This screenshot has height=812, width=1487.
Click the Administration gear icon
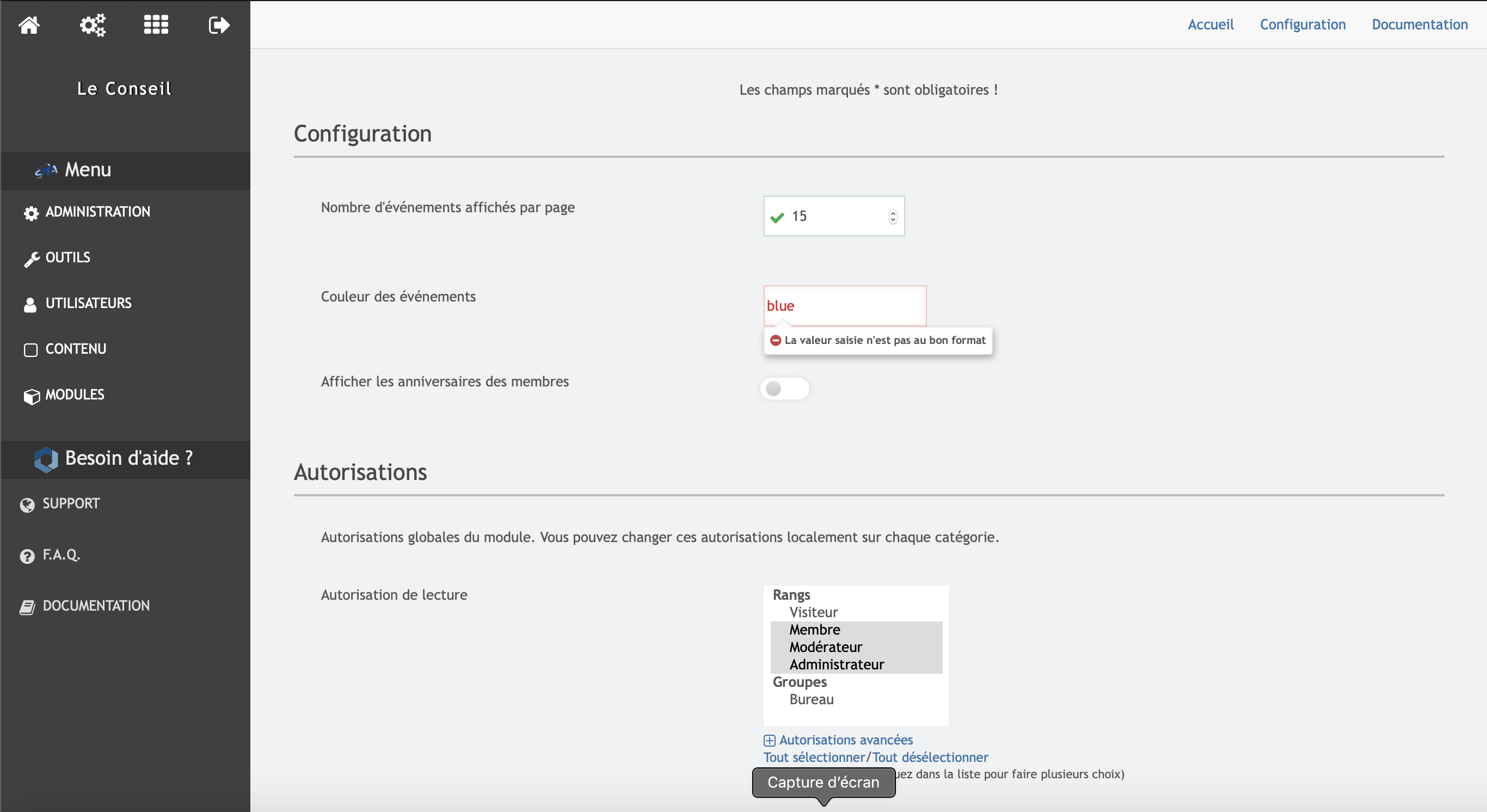(31, 213)
